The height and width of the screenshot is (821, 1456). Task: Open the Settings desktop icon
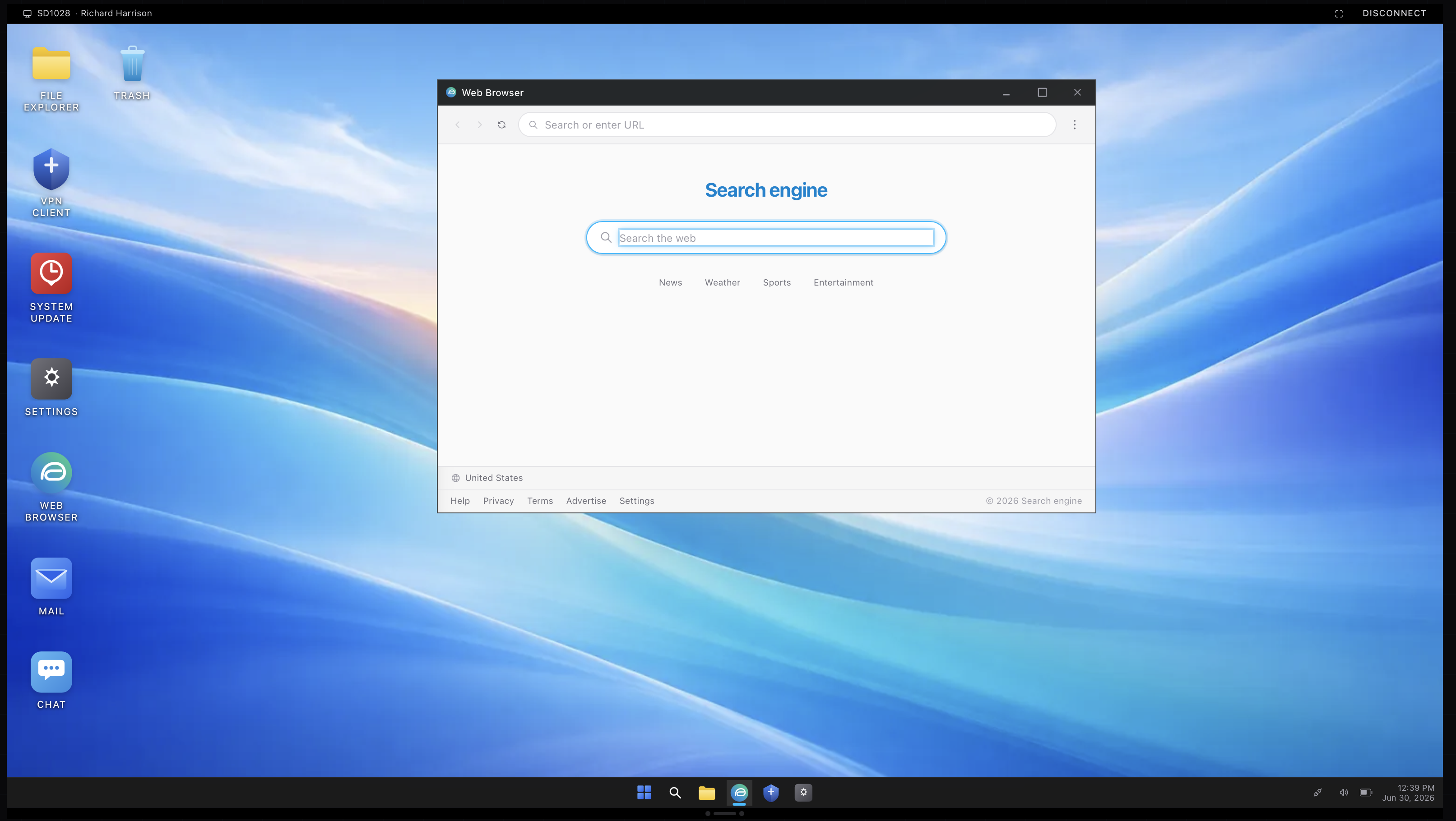coord(51,387)
